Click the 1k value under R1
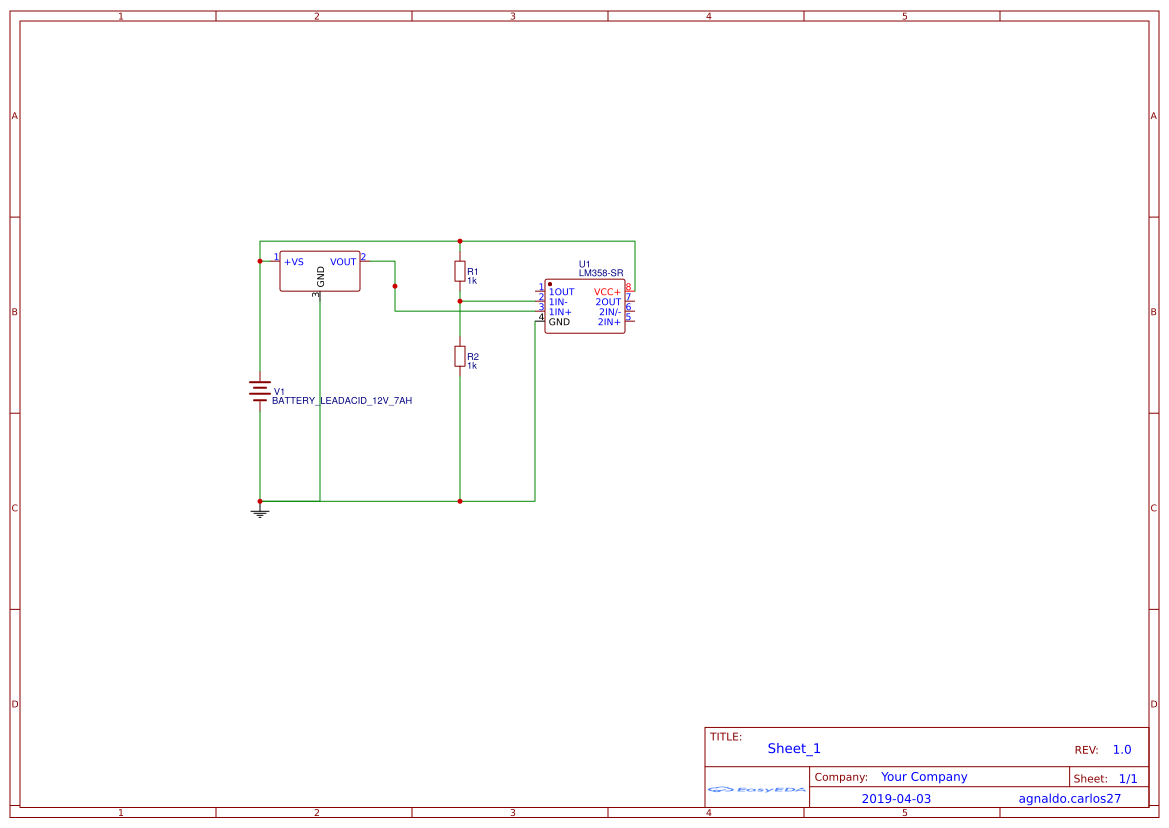 tap(472, 281)
